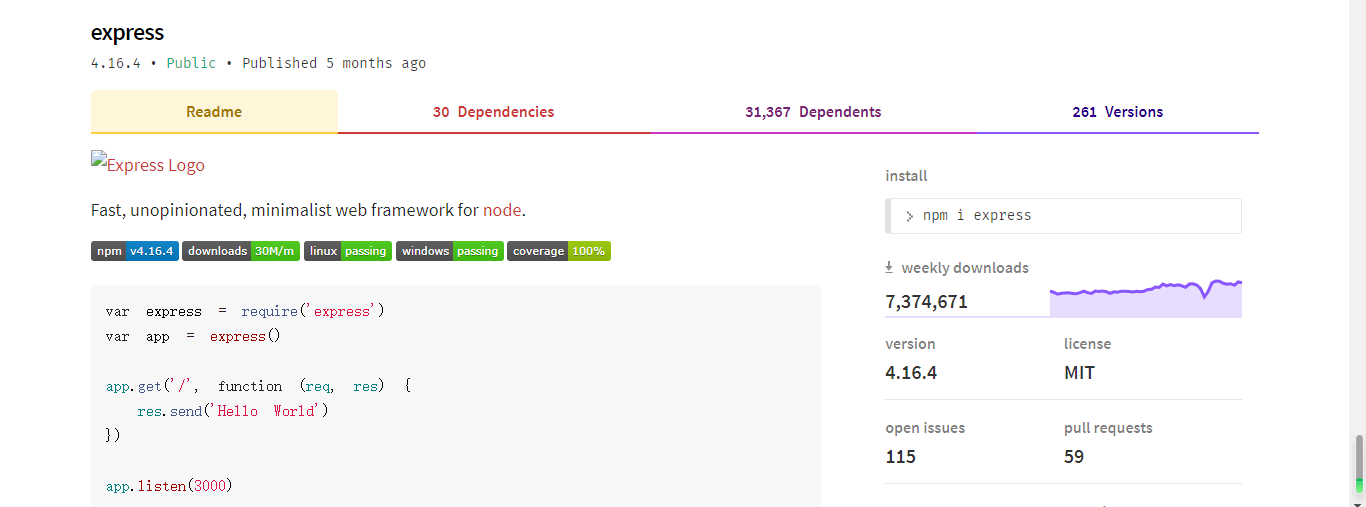Image resolution: width=1366 pixels, height=507 pixels.
Task: Click the prompt chevron before npm i express
Action: 909,216
